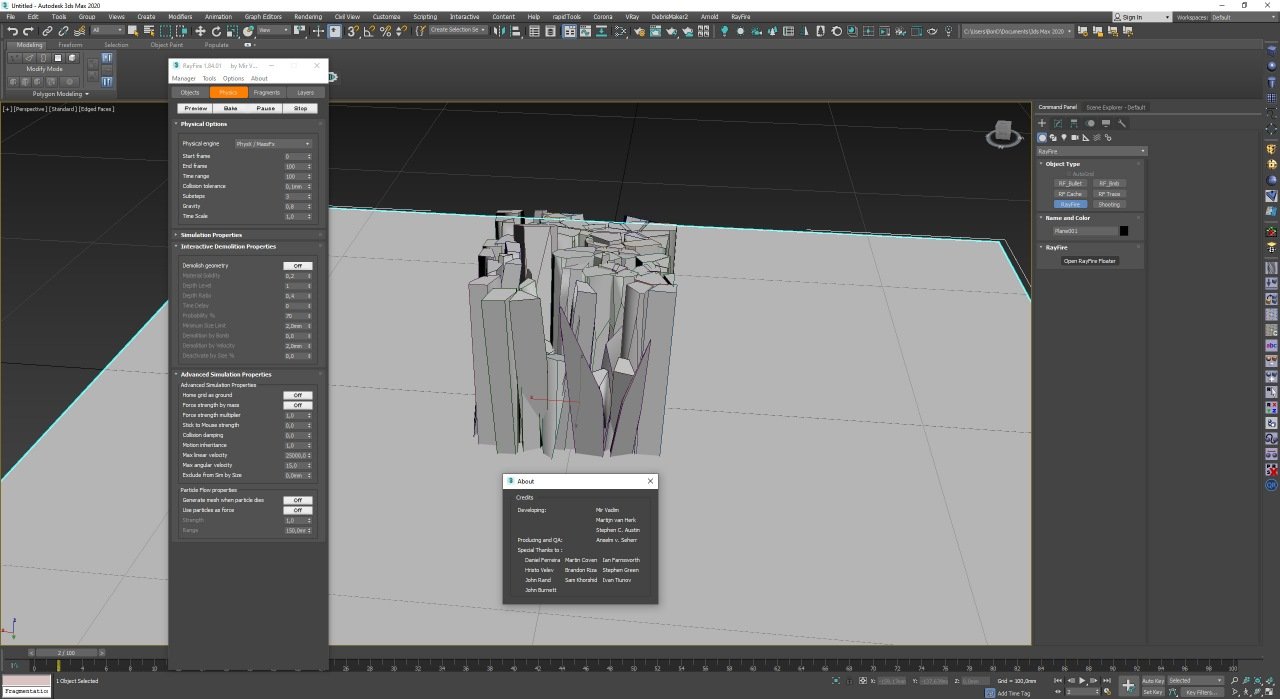Switch to Cameras object category icon
The height and width of the screenshot is (699, 1280).
coord(1075,137)
